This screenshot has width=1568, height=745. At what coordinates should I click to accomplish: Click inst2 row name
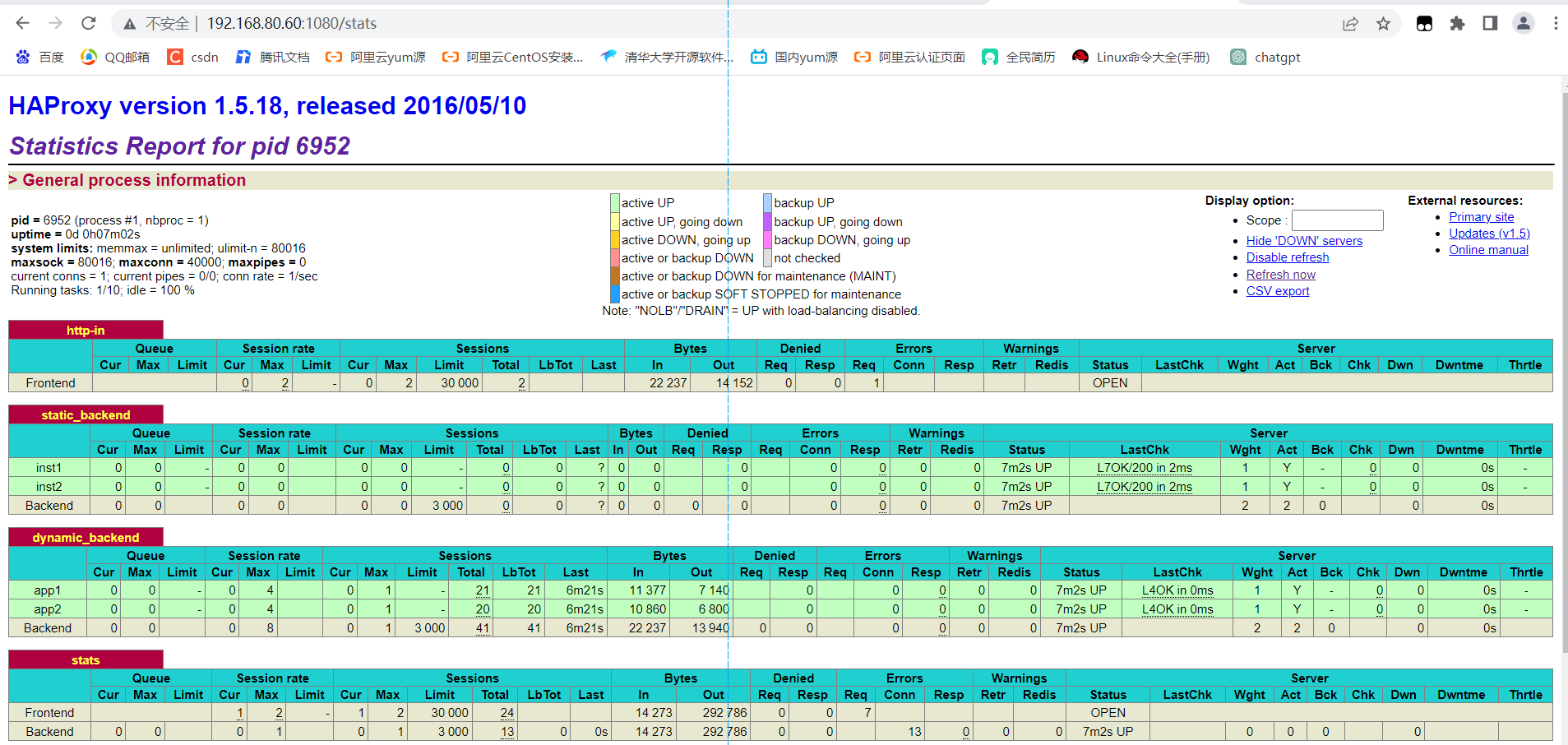tap(49, 487)
